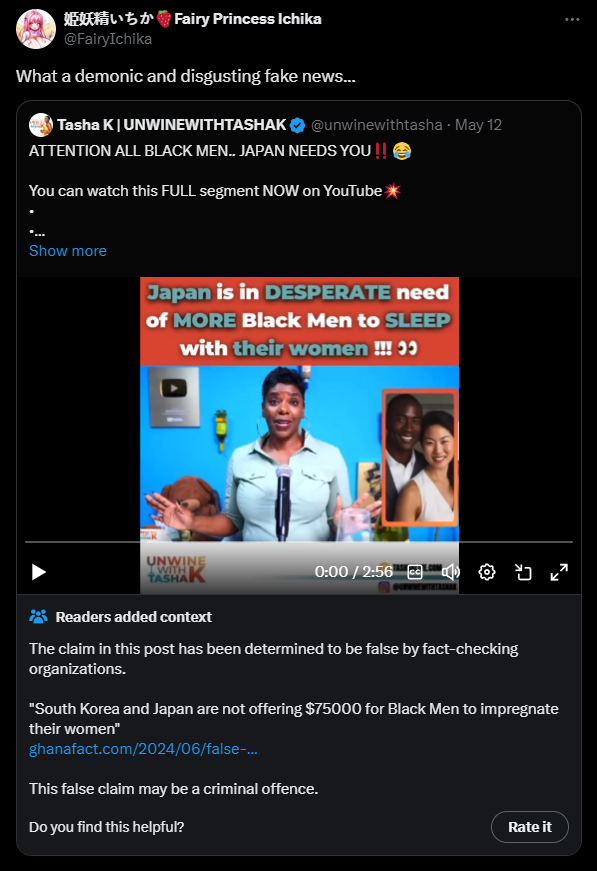Screen dimensions: 597x871
Task: Play the embedded video
Action: (38, 572)
